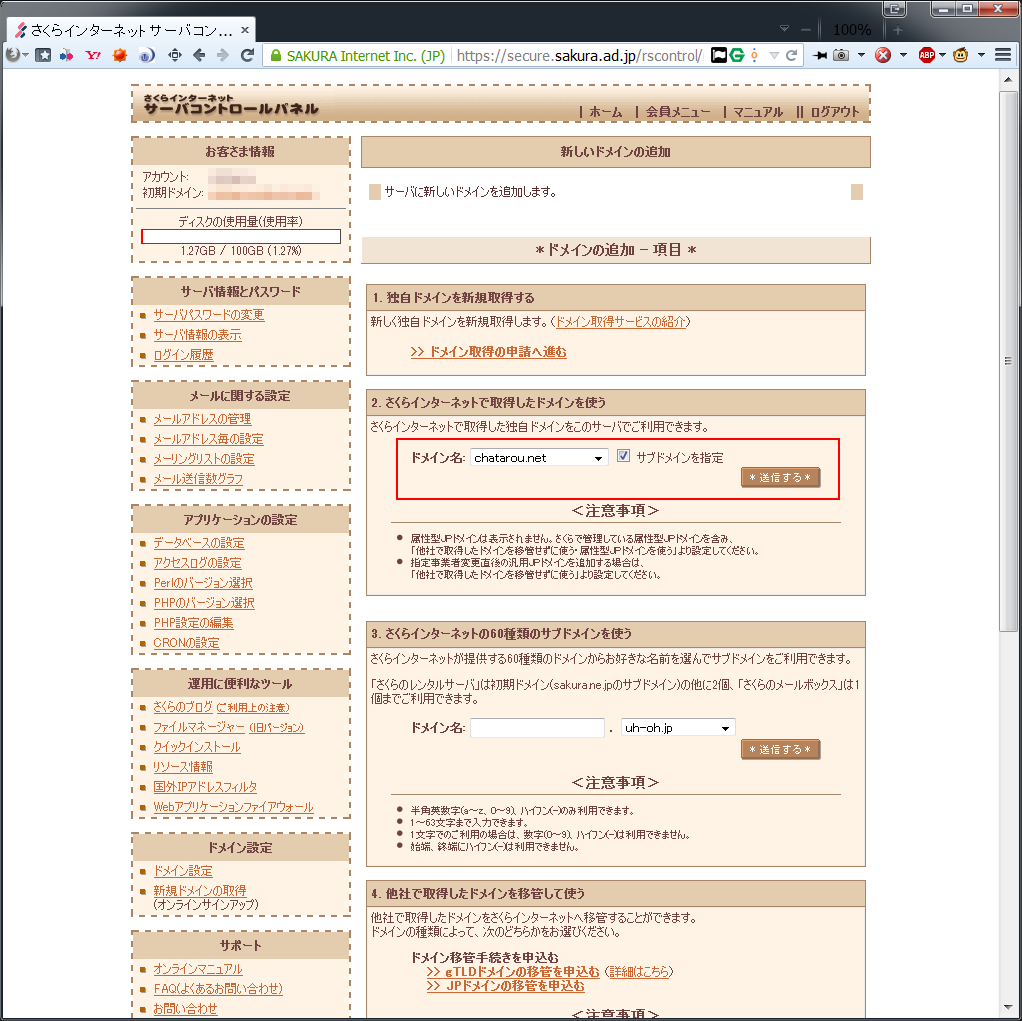
Task: Click the Greasemonkey monkey face icon
Action: (x=960, y=55)
